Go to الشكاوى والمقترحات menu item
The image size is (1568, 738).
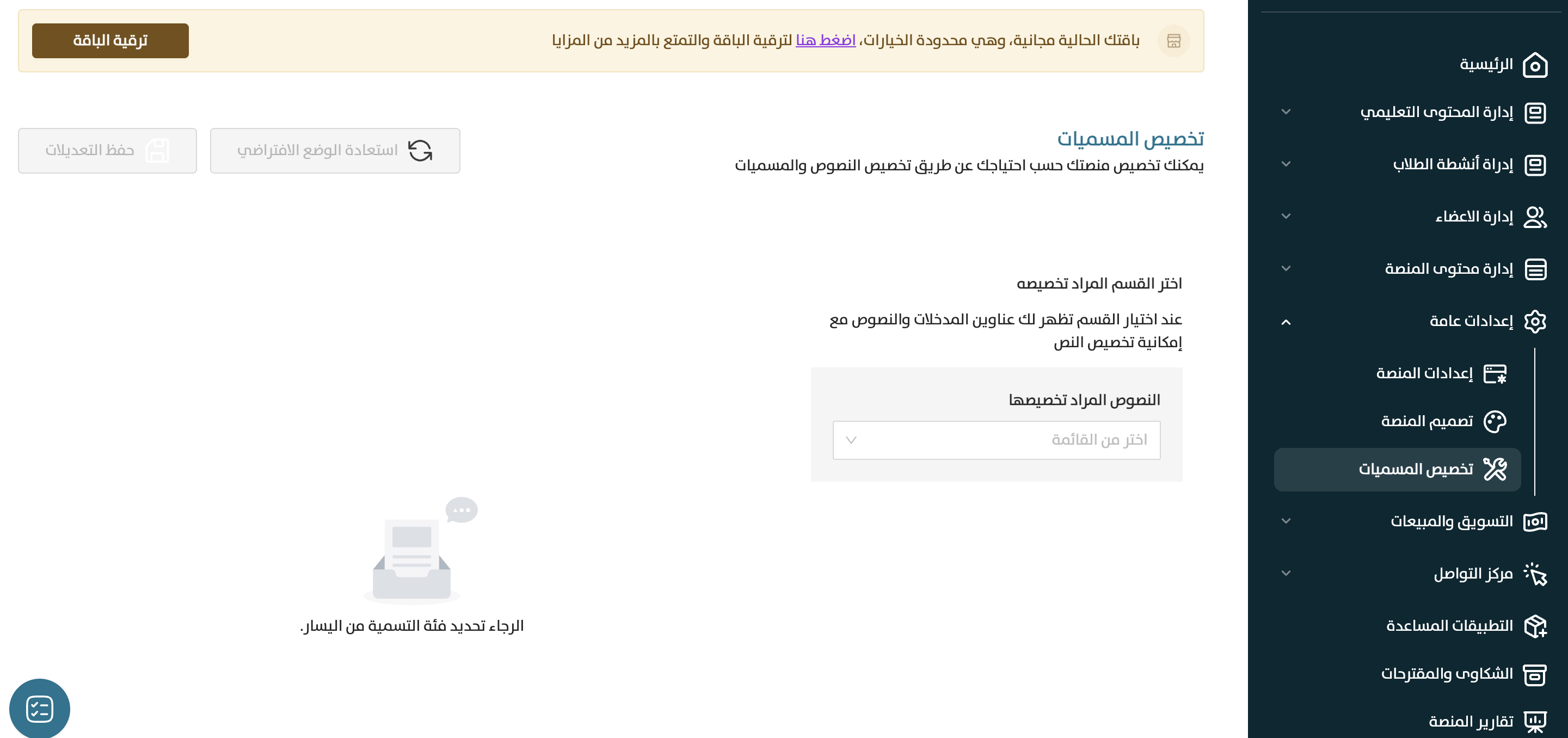click(x=1446, y=674)
